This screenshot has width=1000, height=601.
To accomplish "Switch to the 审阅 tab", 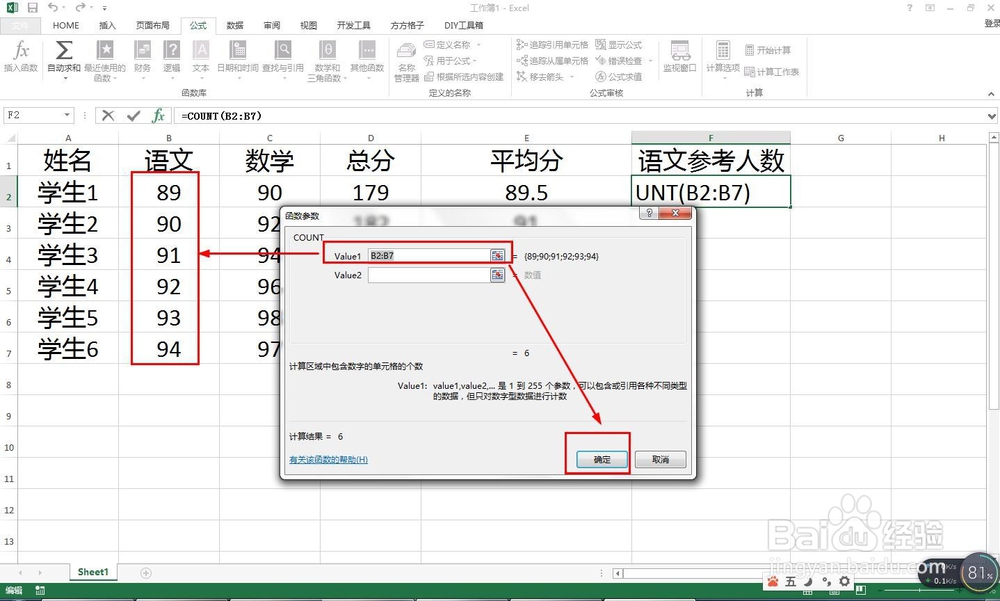I will (x=272, y=26).
